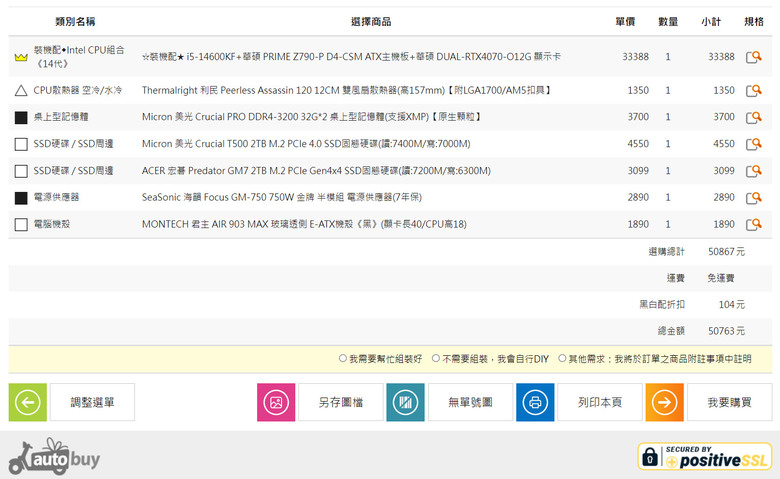Click white square marker beside 電腦機殼
The height and width of the screenshot is (479, 780).
(x=21, y=225)
